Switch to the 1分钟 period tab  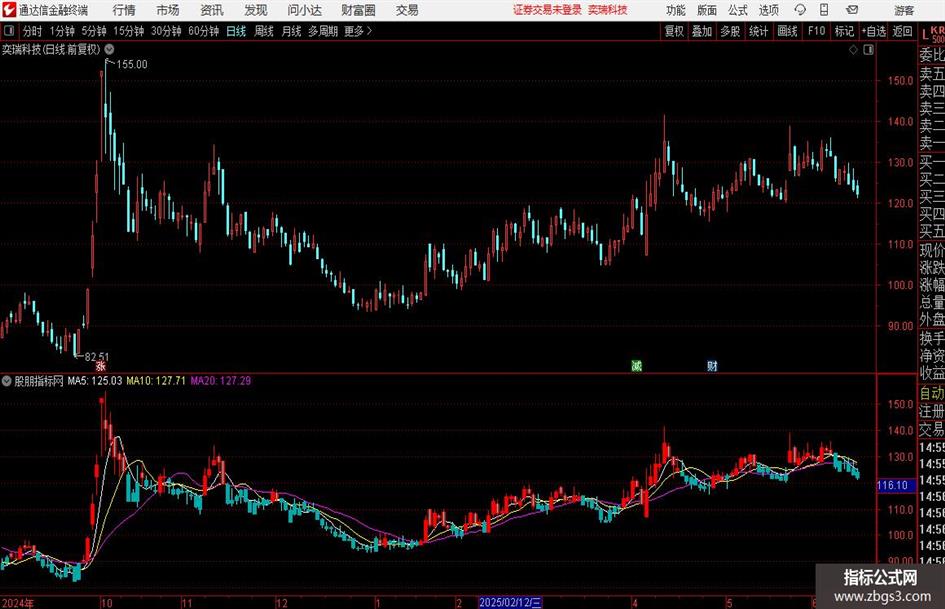coord(62,31)
